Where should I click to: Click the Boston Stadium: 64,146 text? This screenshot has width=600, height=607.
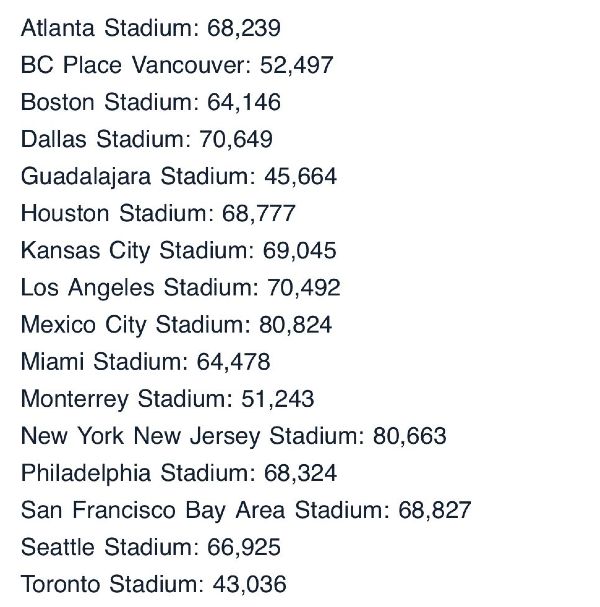[151, 102]
